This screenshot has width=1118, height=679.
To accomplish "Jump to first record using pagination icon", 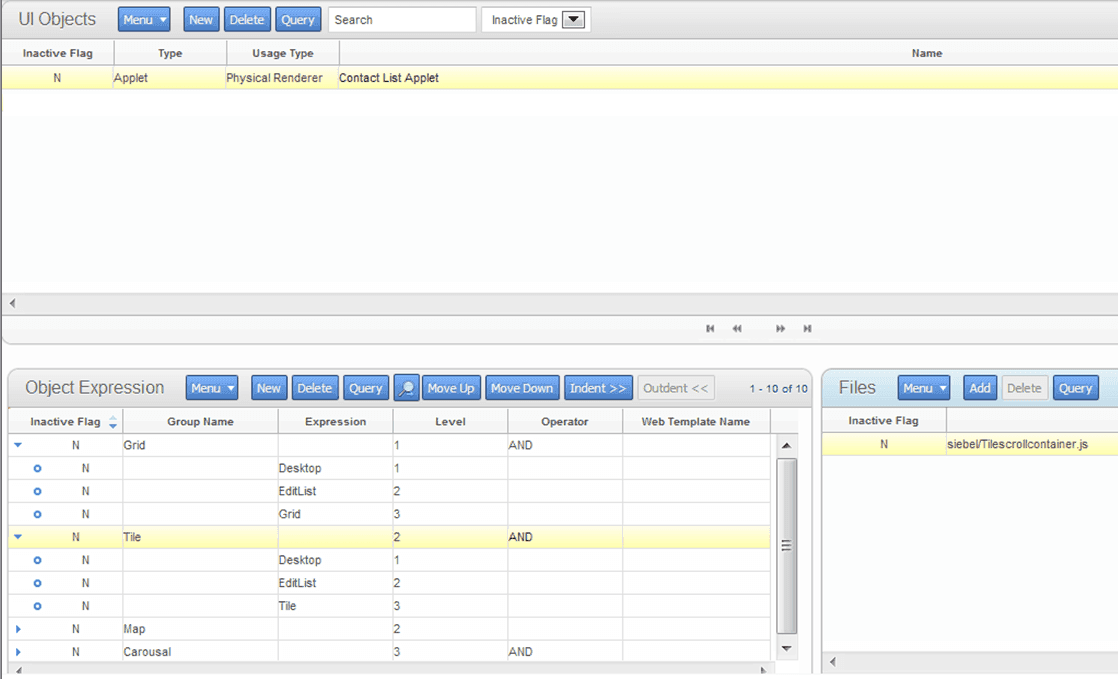I will point(710,328).
